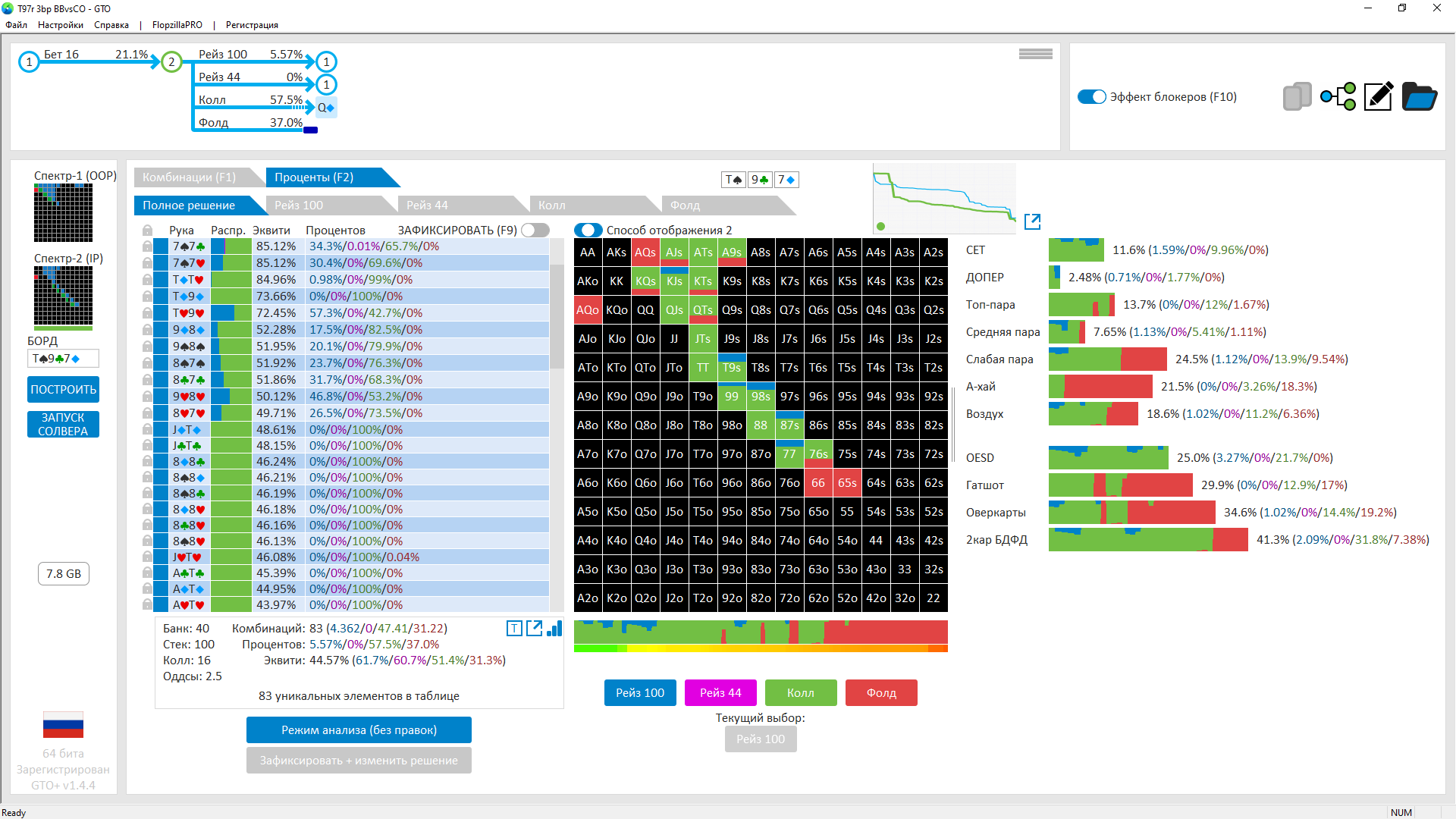Image resolution: width=1456 pixels, height=819 pixels.
Task: Click the lock icon beside first 7♠7♣ row
Action: 147,246
